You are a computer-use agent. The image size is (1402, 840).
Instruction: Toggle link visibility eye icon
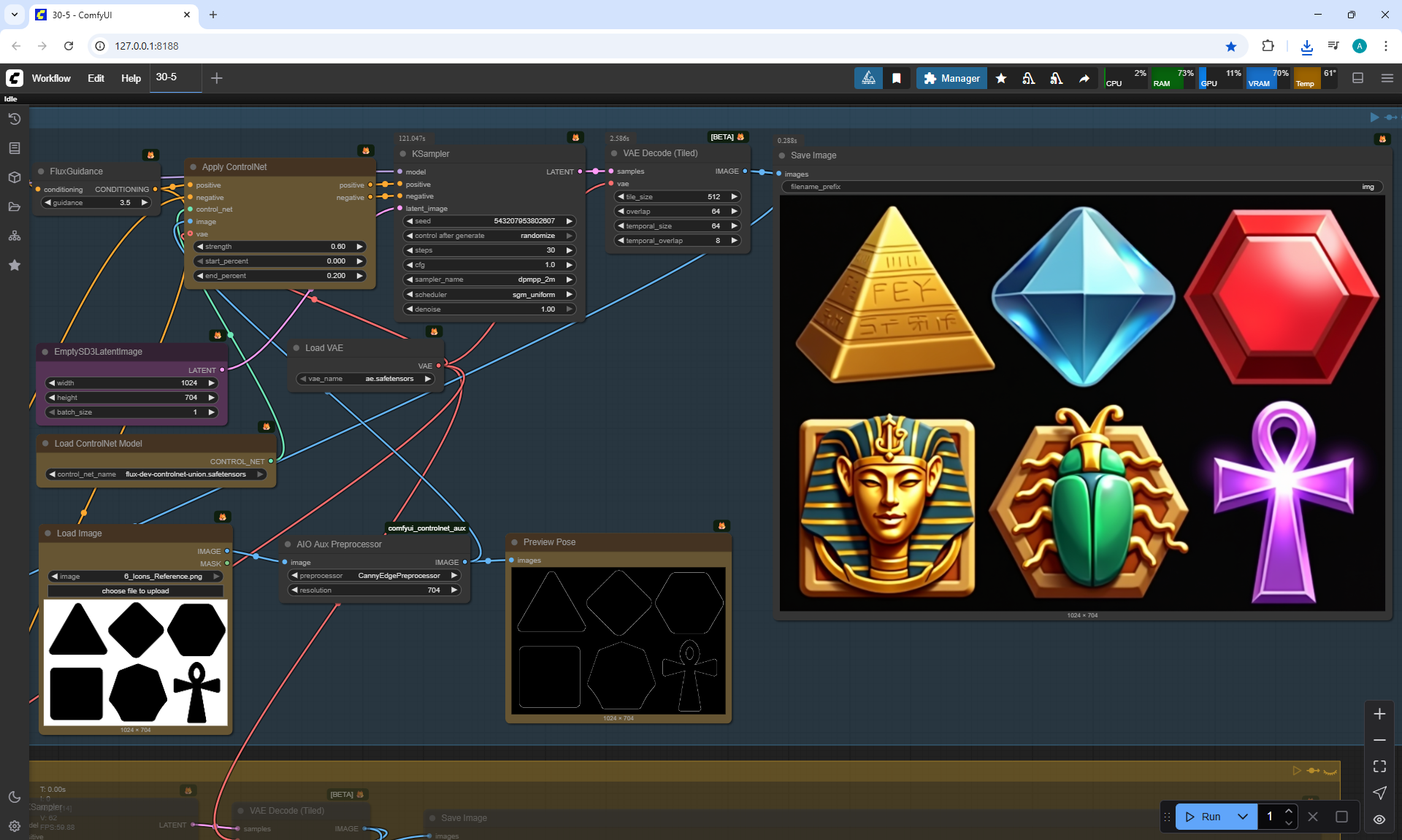click(x=1379, y=820)
